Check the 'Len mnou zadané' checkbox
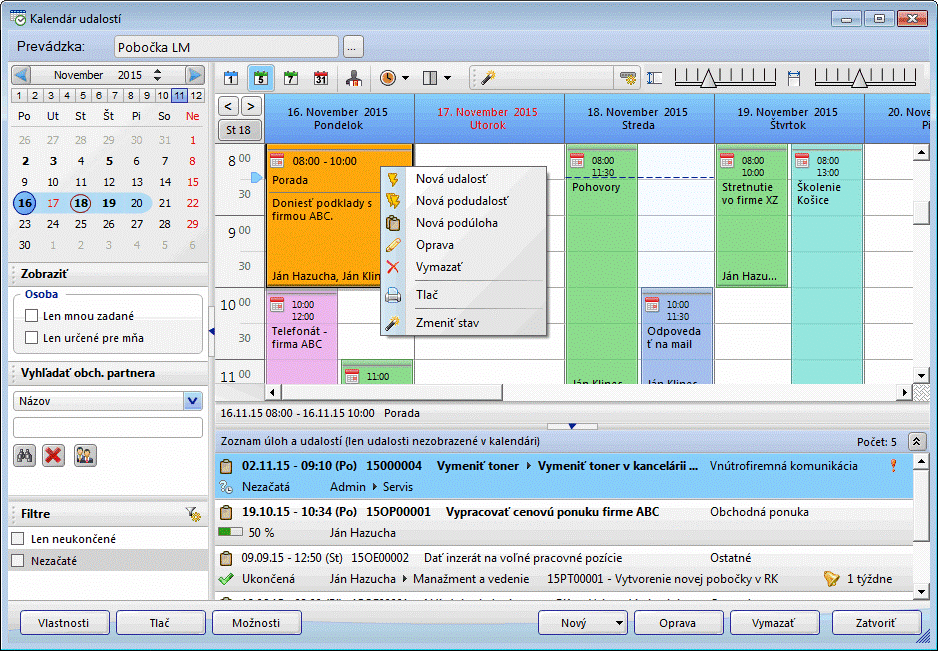The width and height of the screenshot is (938, 651). point(32,315)
